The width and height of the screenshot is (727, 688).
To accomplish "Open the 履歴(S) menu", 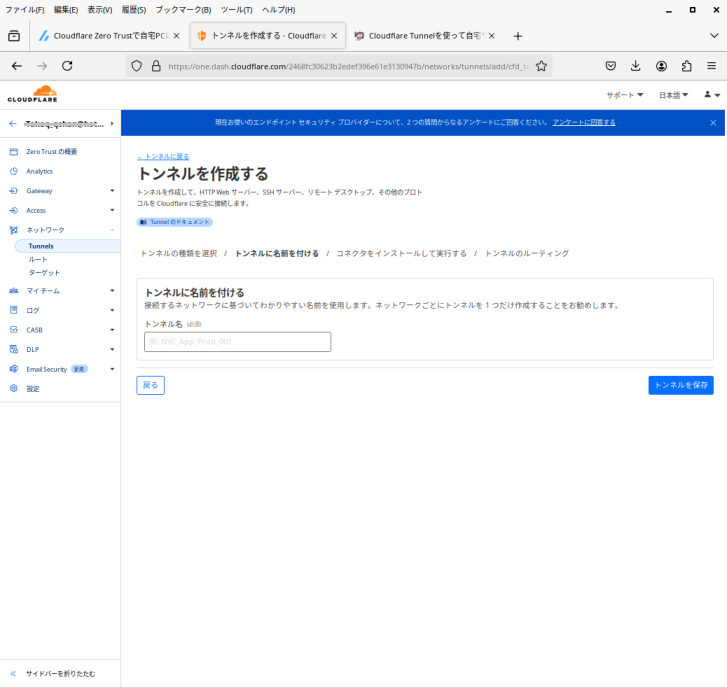I will click(134, 10).
